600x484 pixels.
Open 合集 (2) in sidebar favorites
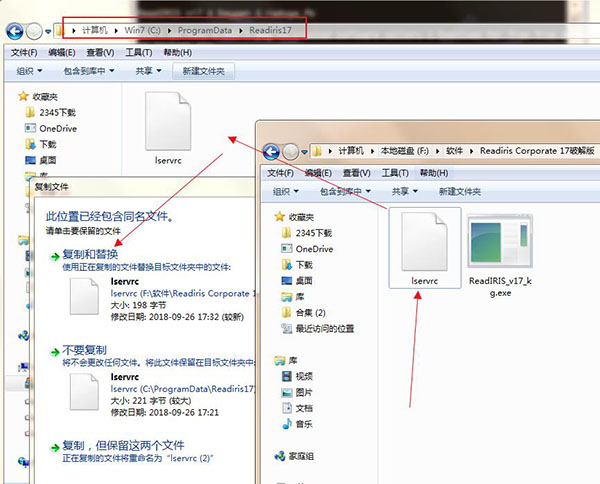point(311,312)
